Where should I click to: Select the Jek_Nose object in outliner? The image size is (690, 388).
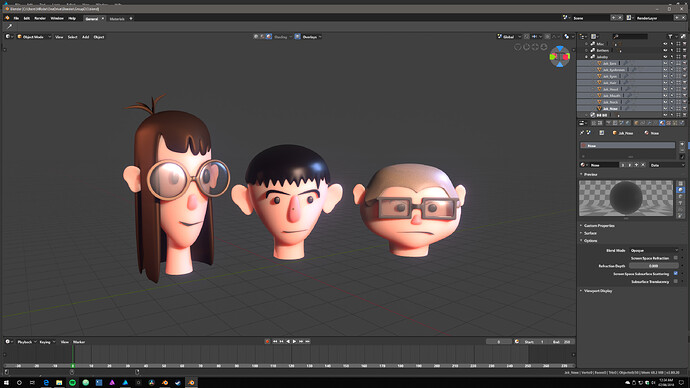pyautogui.click(x=609, y=109)
